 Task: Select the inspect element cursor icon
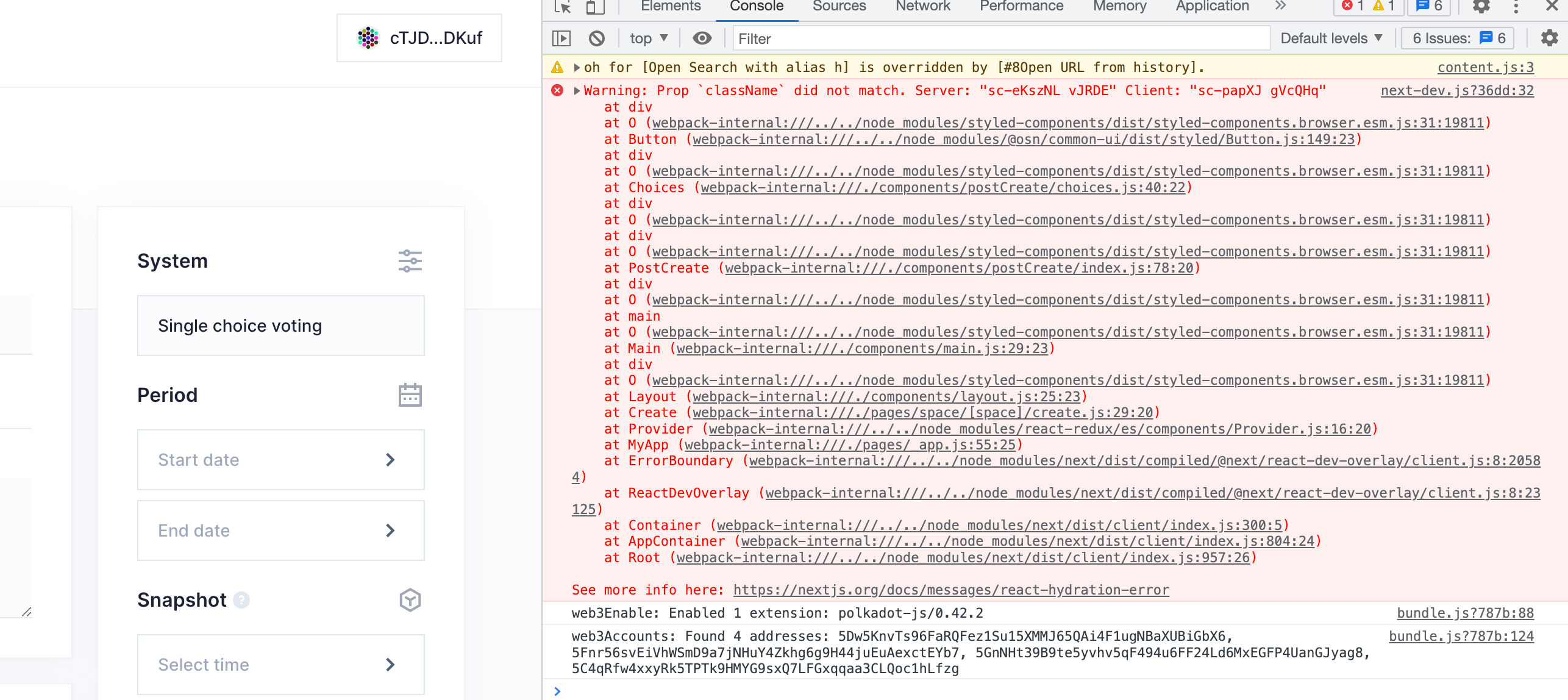(562, 8)
